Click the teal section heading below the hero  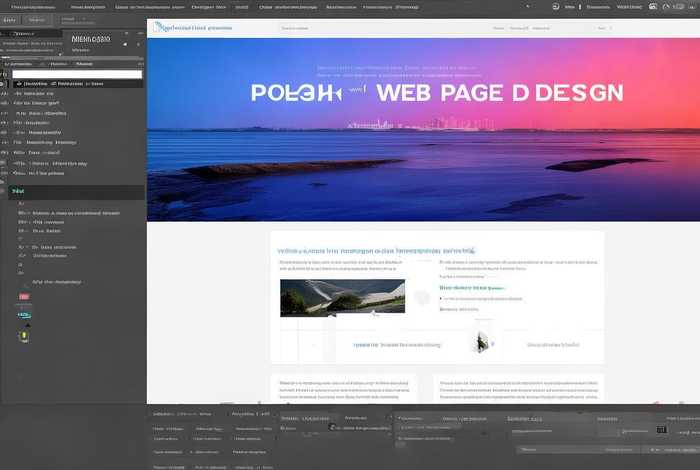point(375,251)
